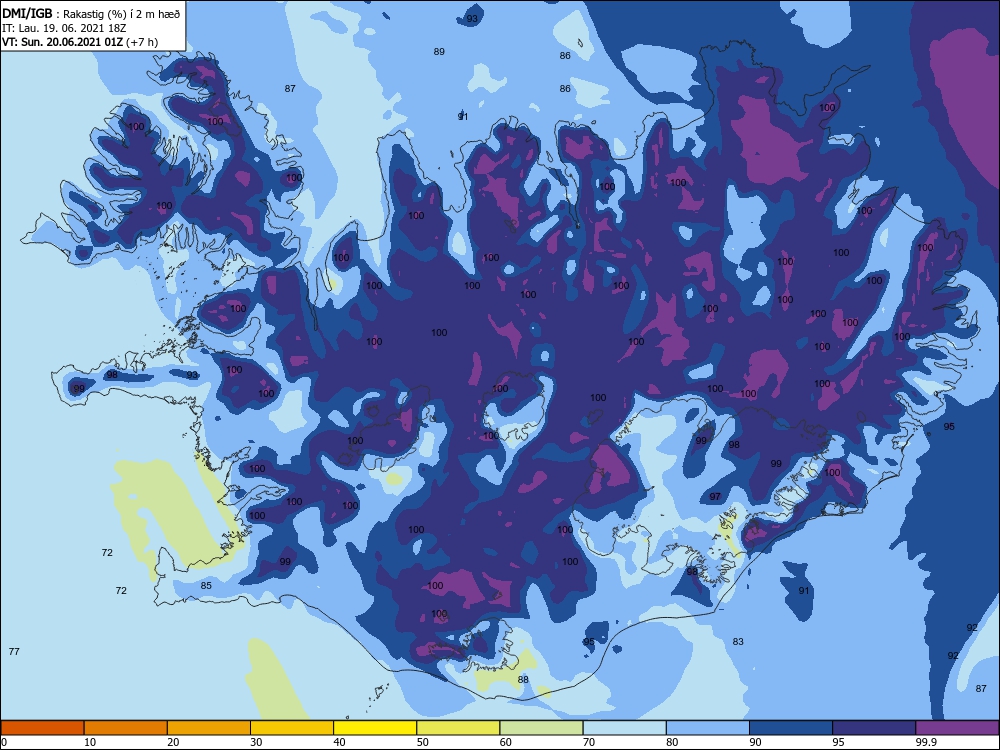Pick the pale blue 70–80 legend swatch
Screen dimensions: 1000x750
[624, 728]
